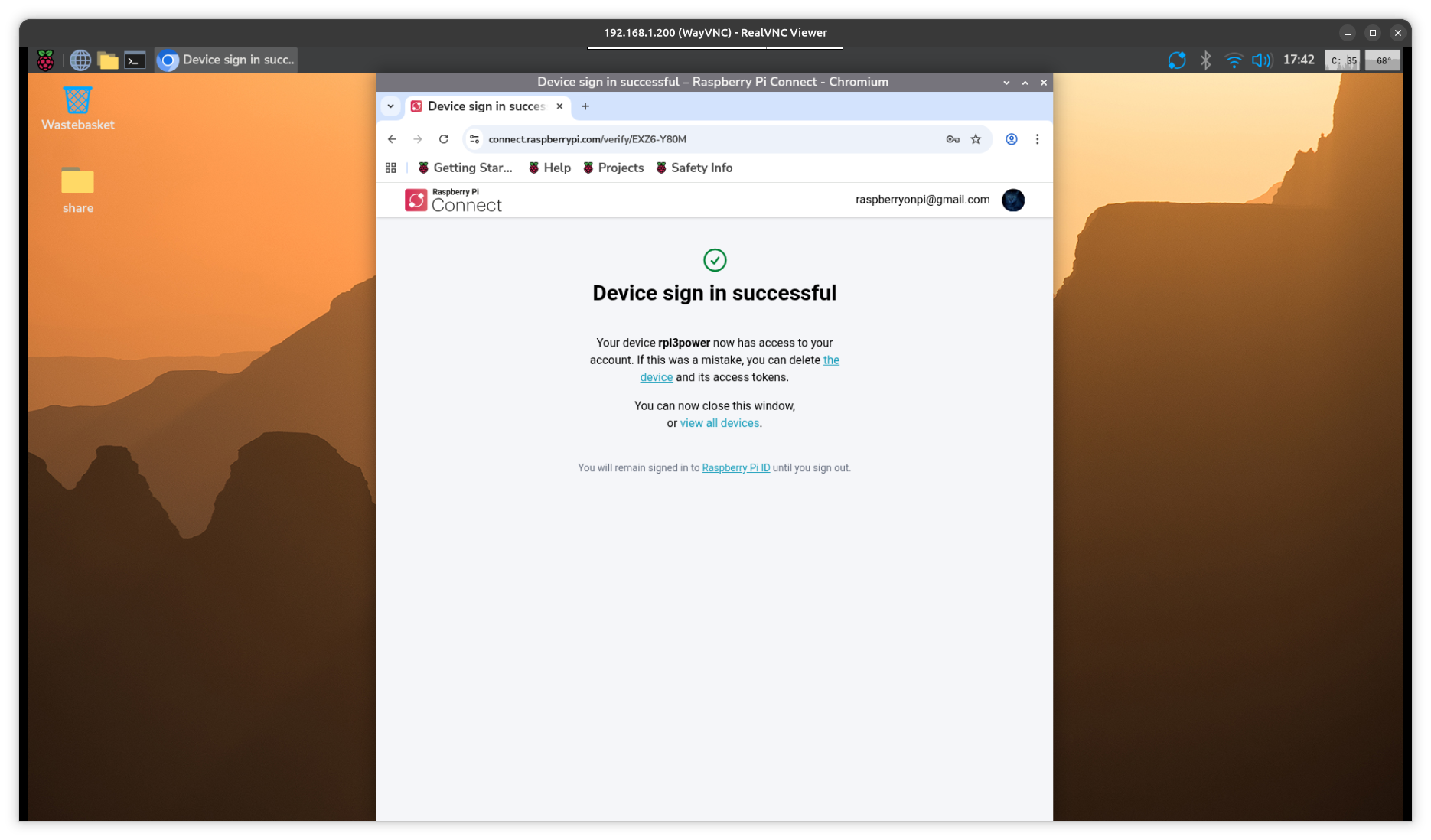This screenshot has width=1431, height=840.
Task: Open the file manager folder icon
Action: 108,60
